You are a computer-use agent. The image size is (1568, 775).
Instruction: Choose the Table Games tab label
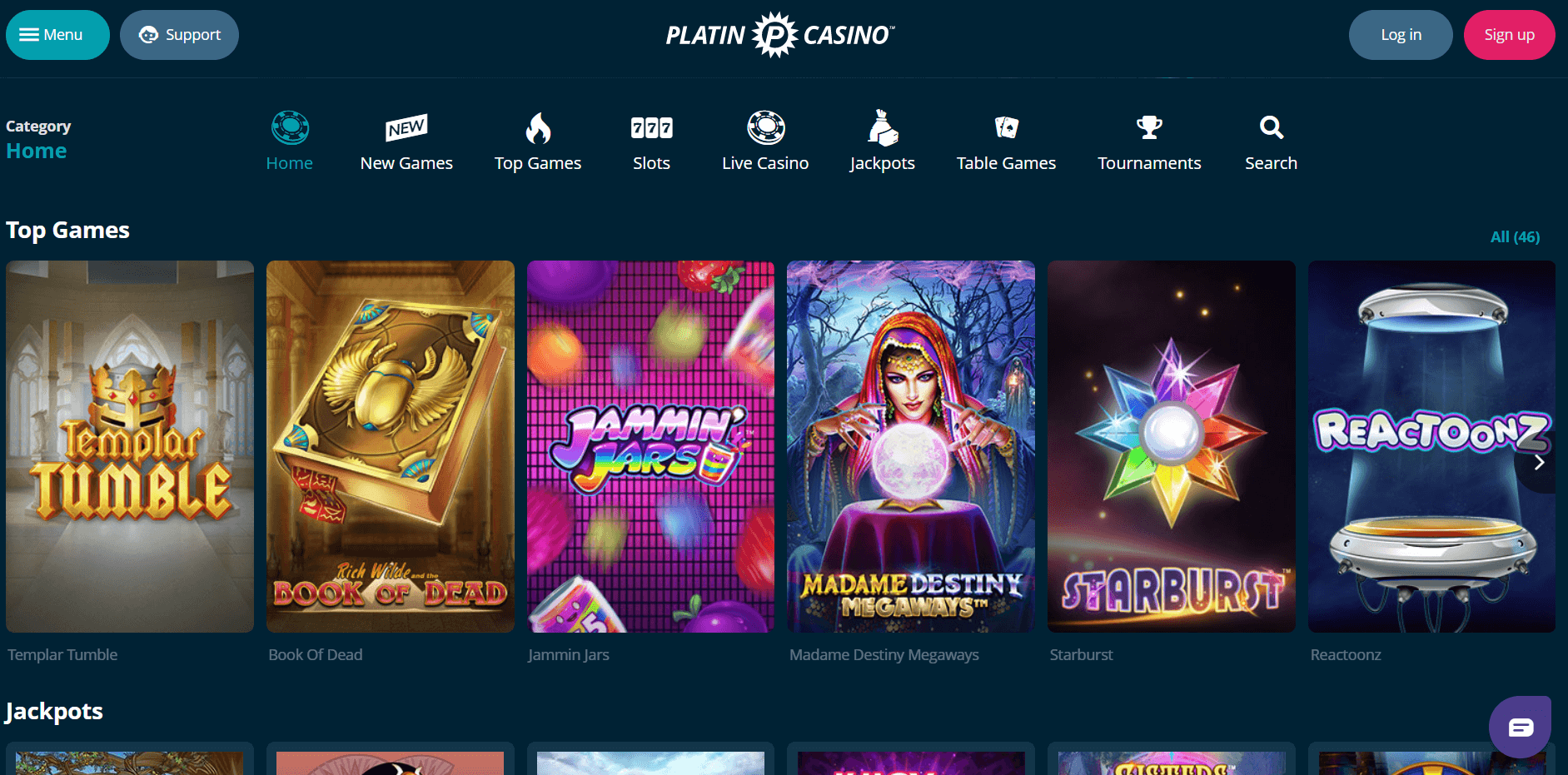(x=1006, y=163)
